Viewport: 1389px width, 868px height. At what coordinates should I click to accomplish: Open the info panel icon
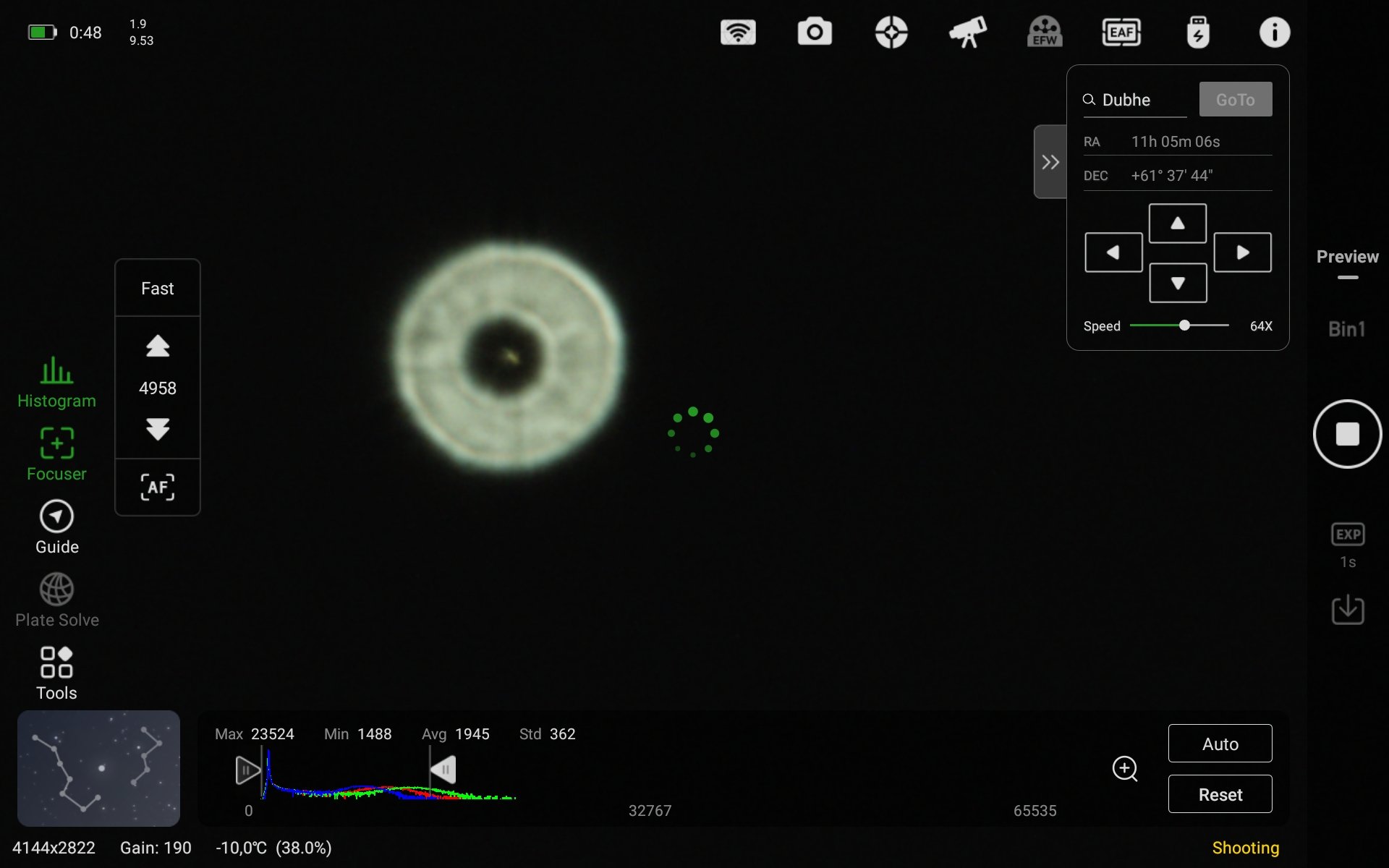[1275, 33]
